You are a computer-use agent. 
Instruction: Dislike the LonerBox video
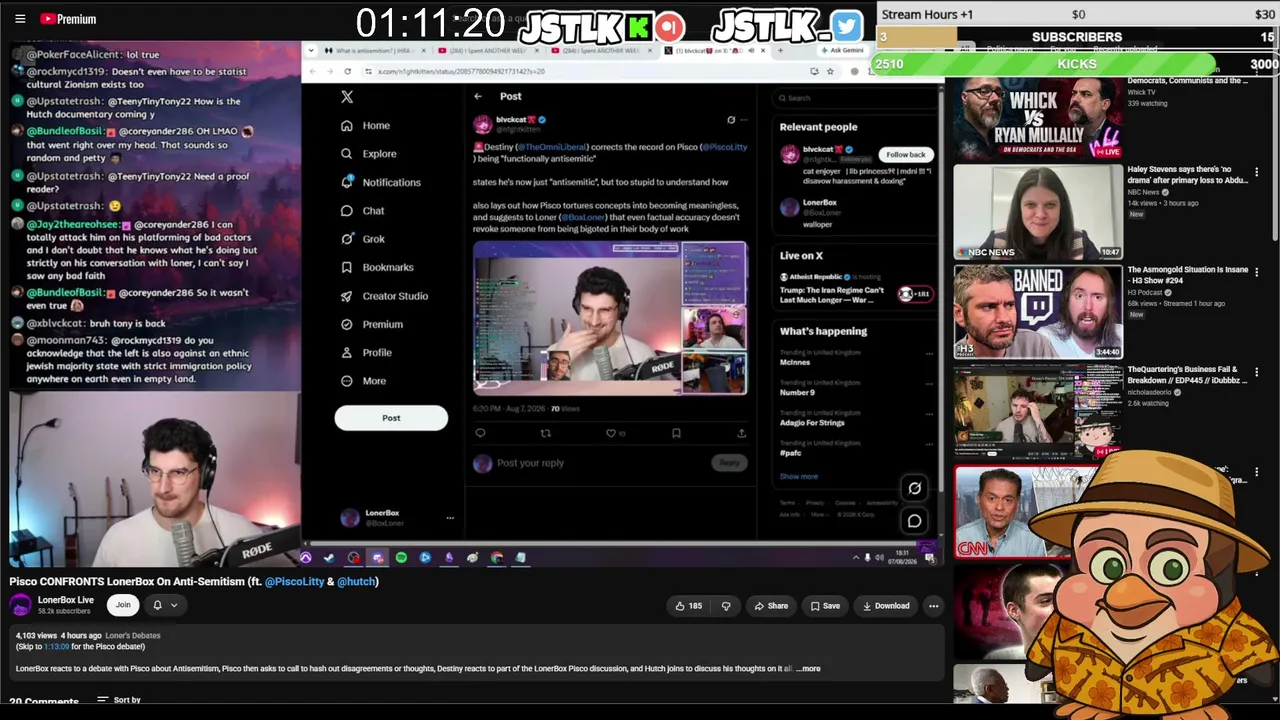pyautogui.click(x=726, y=606)
